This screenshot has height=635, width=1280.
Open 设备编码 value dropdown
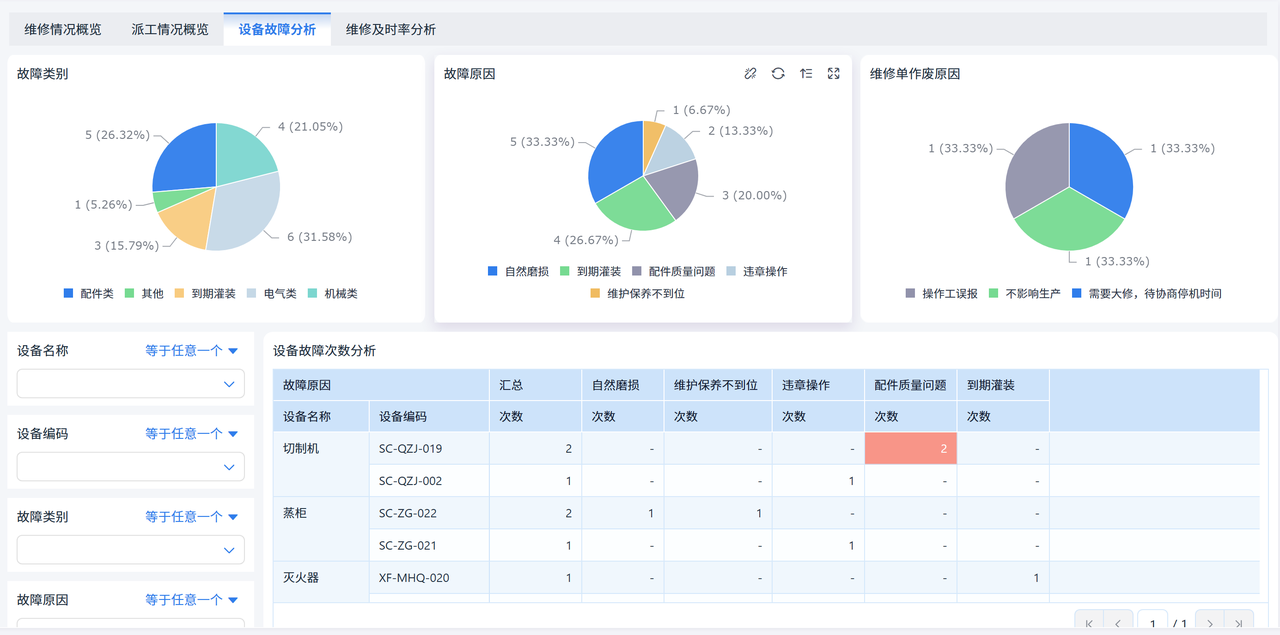[131, 467]
